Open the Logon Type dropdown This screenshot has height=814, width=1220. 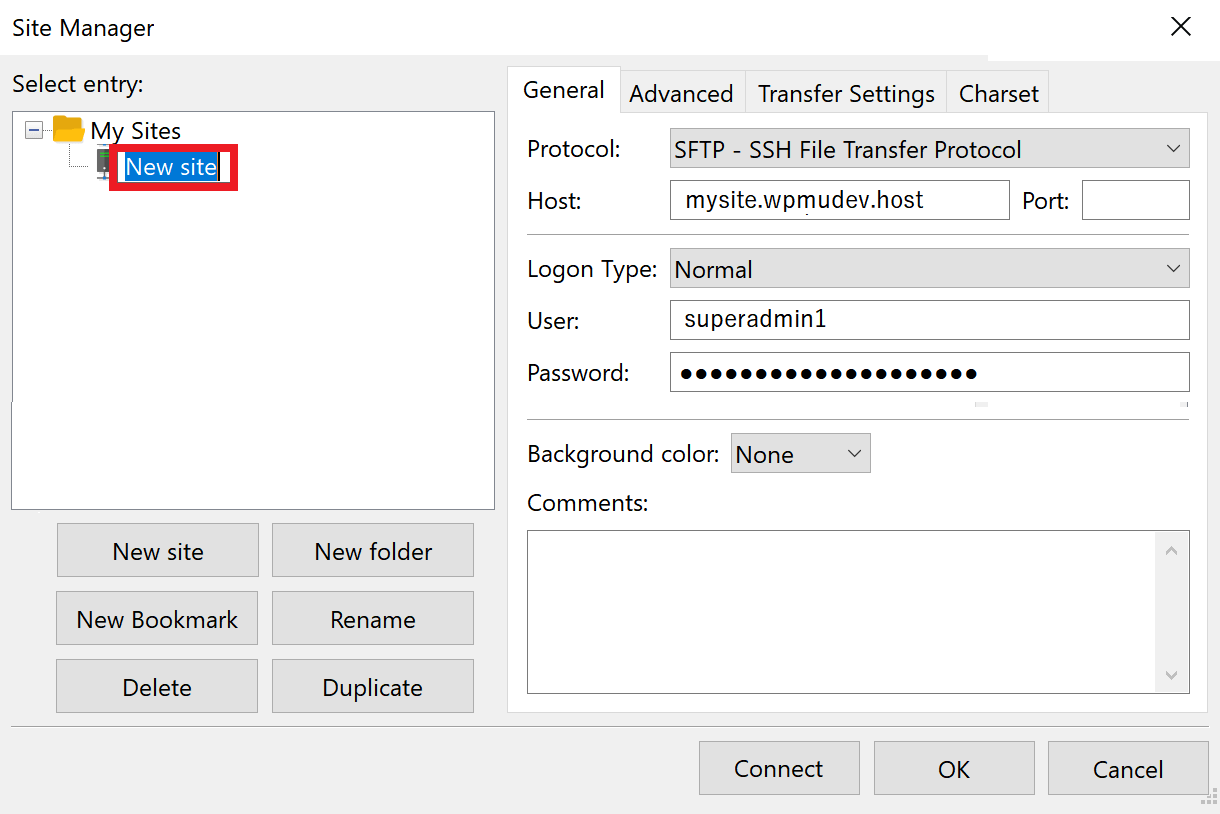click(x=929, y=269)
